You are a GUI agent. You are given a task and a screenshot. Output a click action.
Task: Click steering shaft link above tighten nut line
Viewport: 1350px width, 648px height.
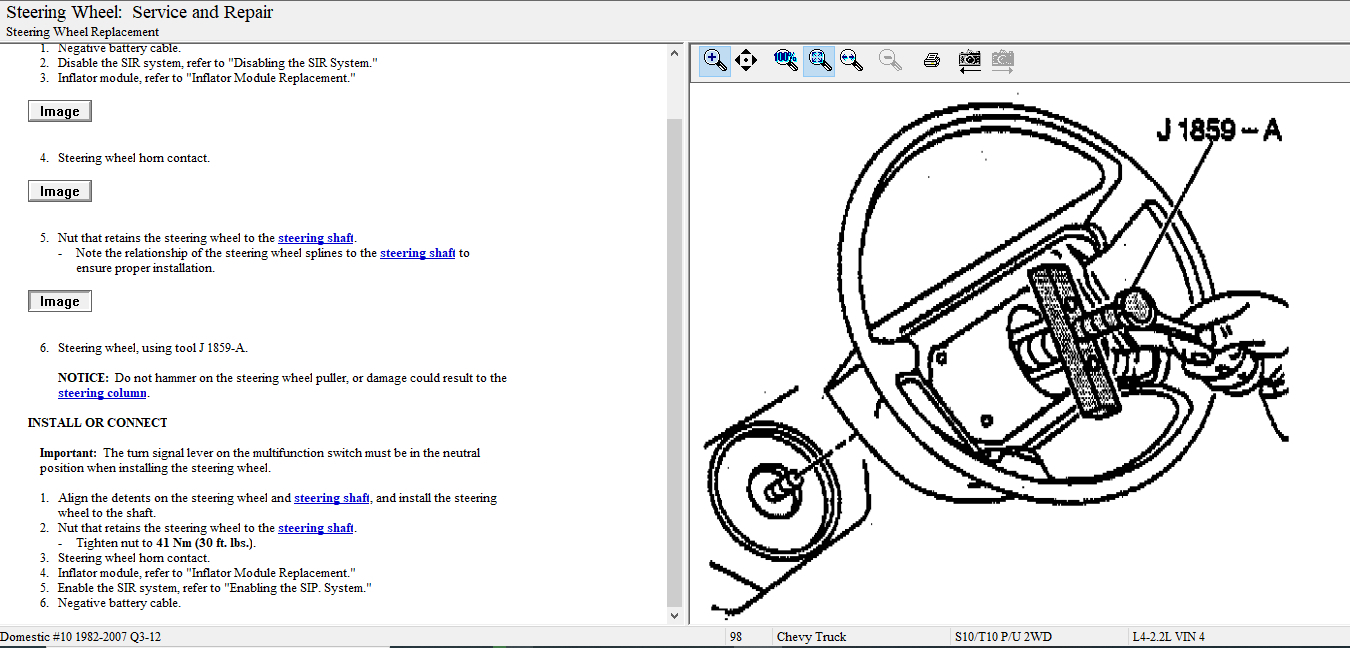click(x=315, y=528)
